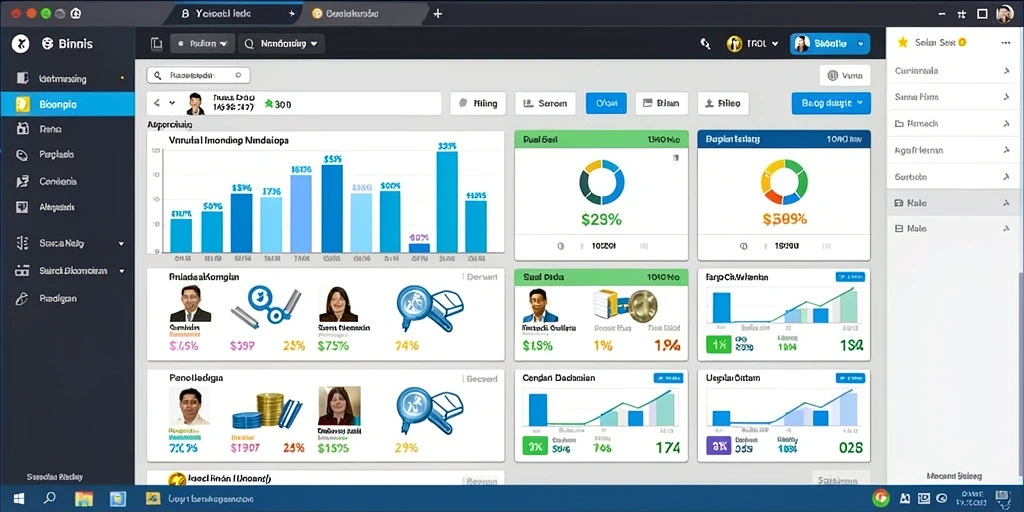Click the key icon in the top bar
This screenshot has width=1024, height=512.
[x=705, y=44]
